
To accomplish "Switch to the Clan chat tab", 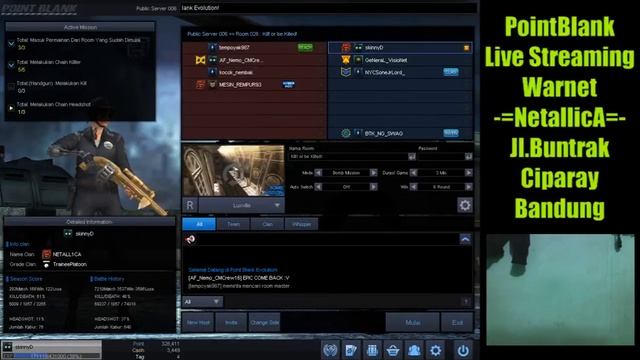I will click(267, 224).
